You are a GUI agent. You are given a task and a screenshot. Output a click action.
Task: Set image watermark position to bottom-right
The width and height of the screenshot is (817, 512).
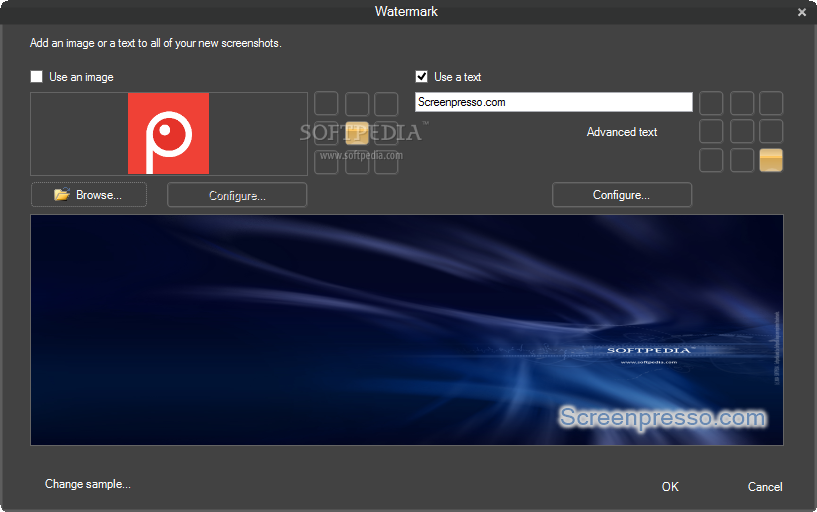point(386,162)
